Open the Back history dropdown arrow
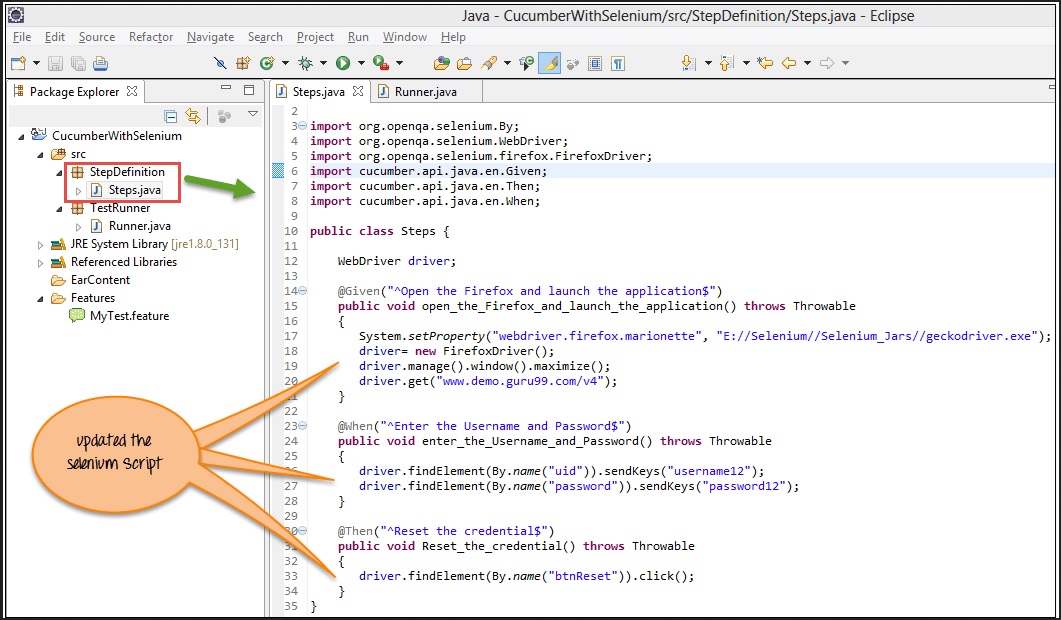1061x620 pixels. click(807, 64)
